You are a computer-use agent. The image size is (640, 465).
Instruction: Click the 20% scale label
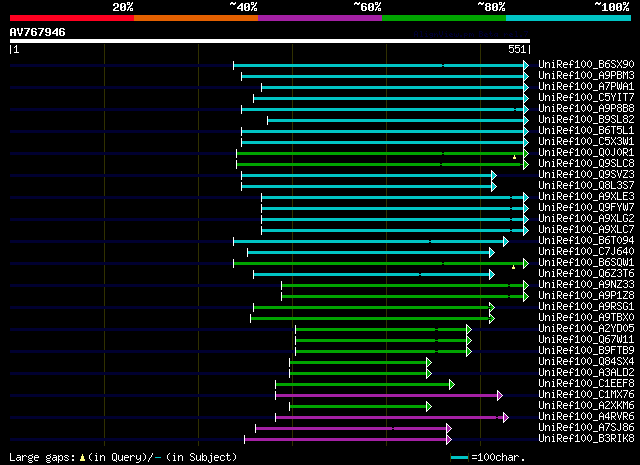123,7
